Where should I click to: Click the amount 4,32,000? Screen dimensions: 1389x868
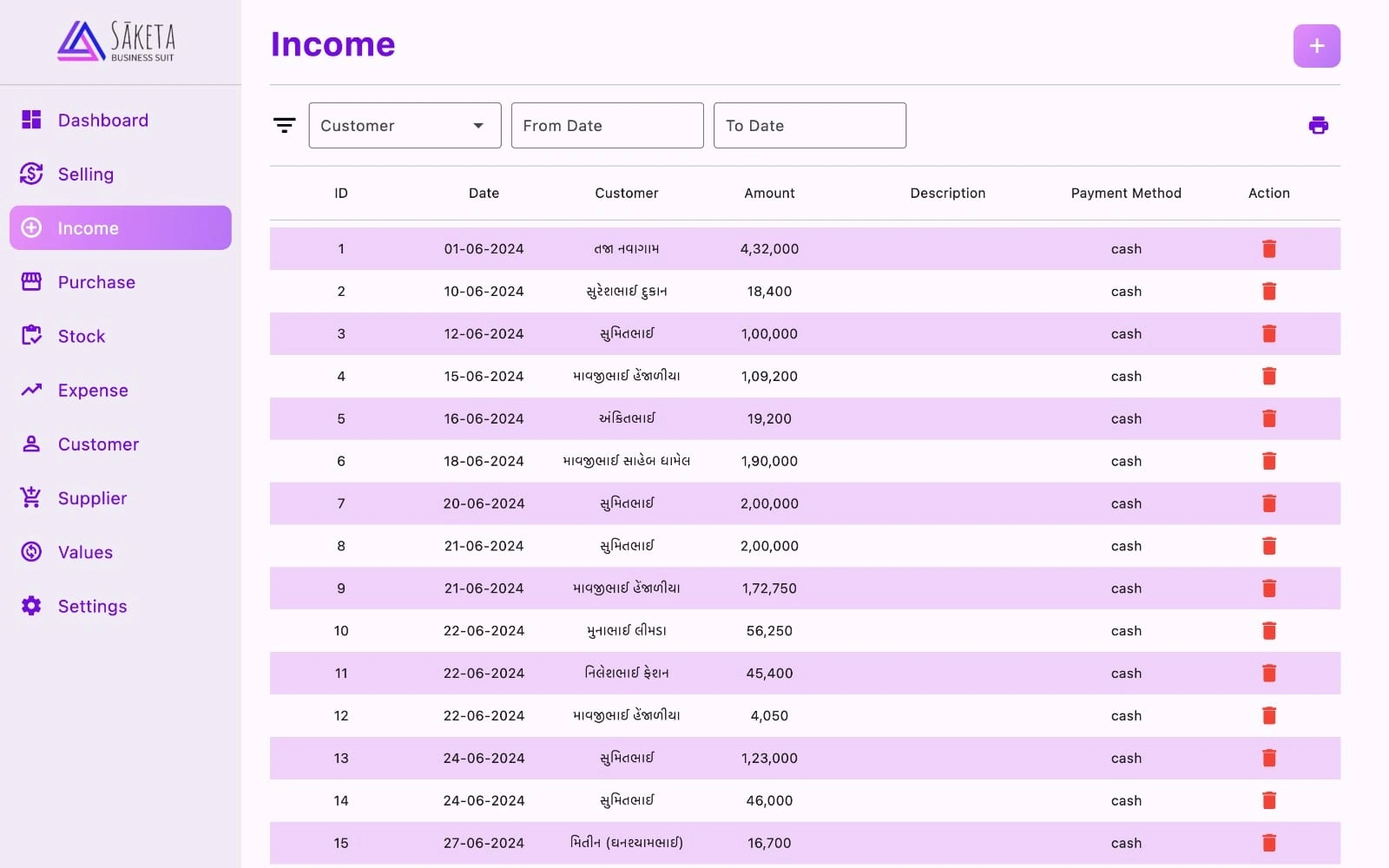pyautogui.click(x=769, y=248)
